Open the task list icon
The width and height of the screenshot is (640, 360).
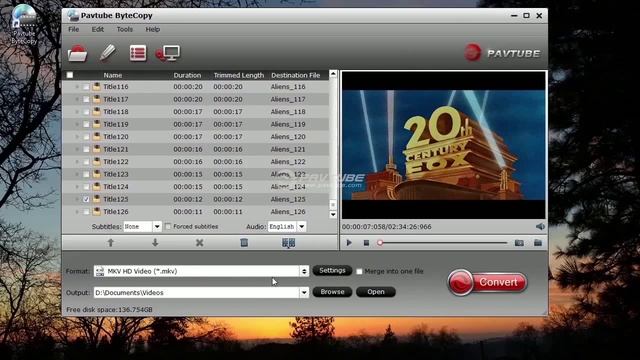coord(138,53)
